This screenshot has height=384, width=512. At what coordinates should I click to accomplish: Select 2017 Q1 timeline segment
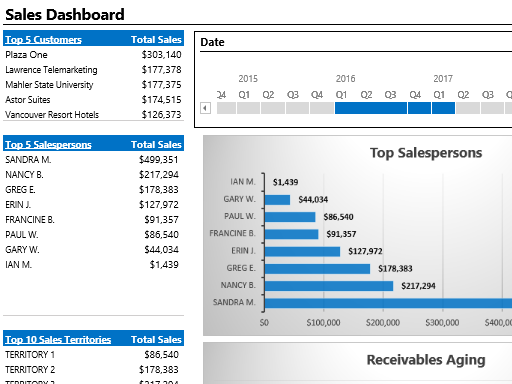(443, 108)
